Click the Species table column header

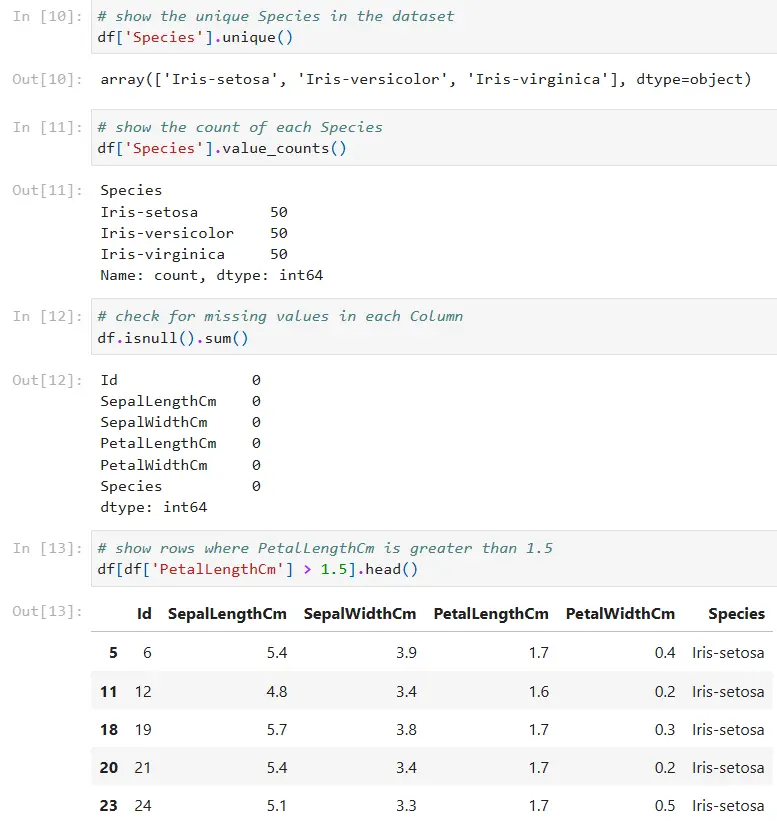click(736, 614)
